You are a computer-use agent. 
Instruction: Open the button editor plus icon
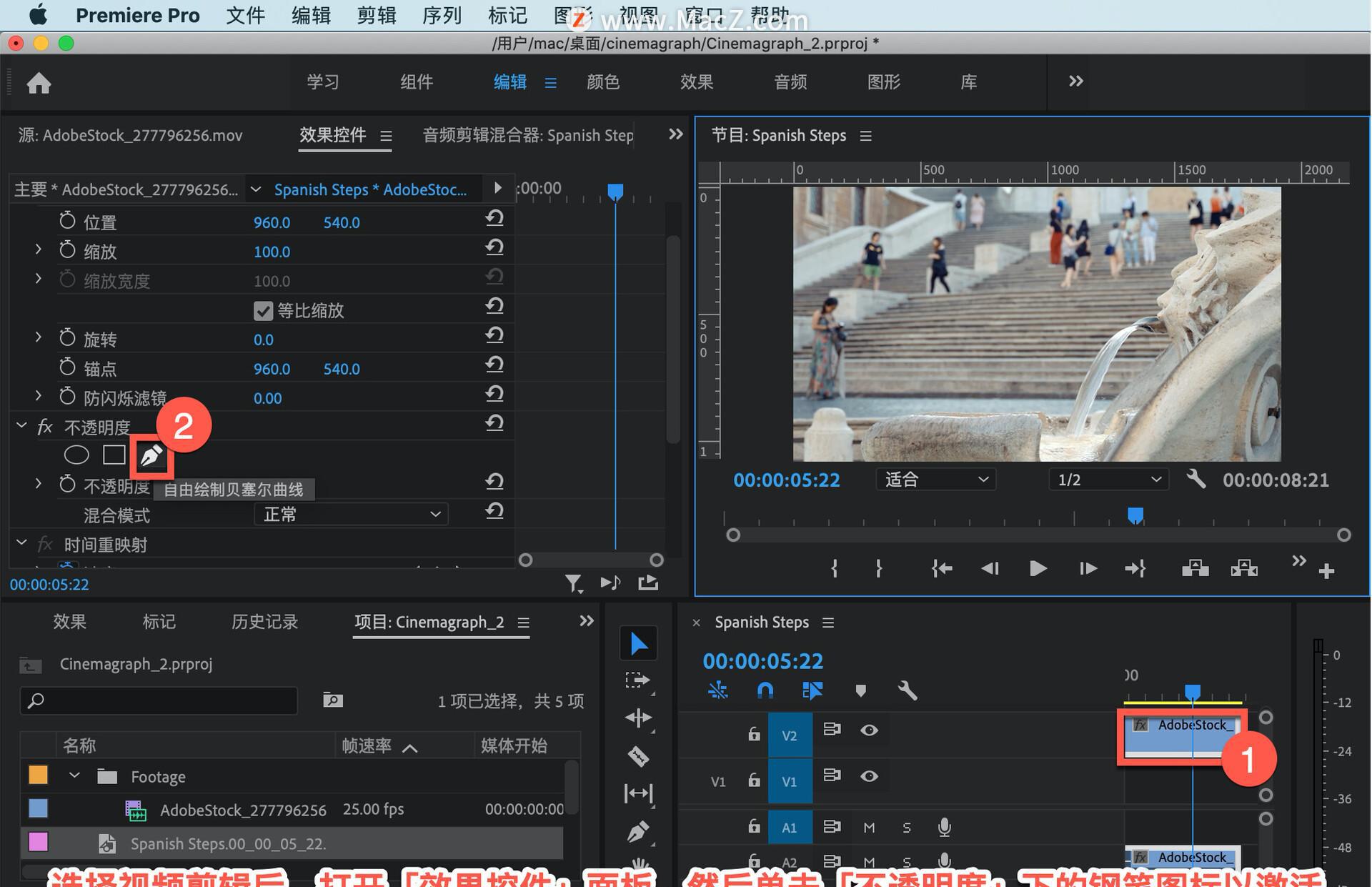1327,571
